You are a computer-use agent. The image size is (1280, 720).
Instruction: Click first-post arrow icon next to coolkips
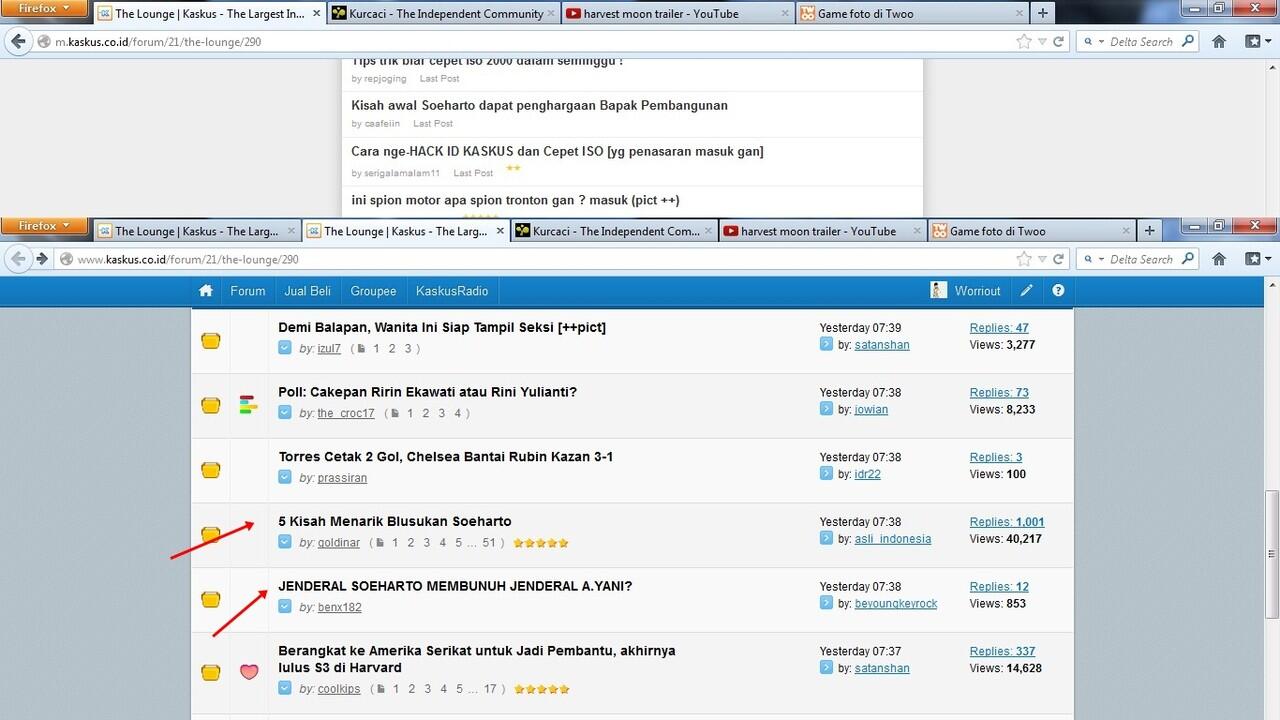click(x=285, y=689)
